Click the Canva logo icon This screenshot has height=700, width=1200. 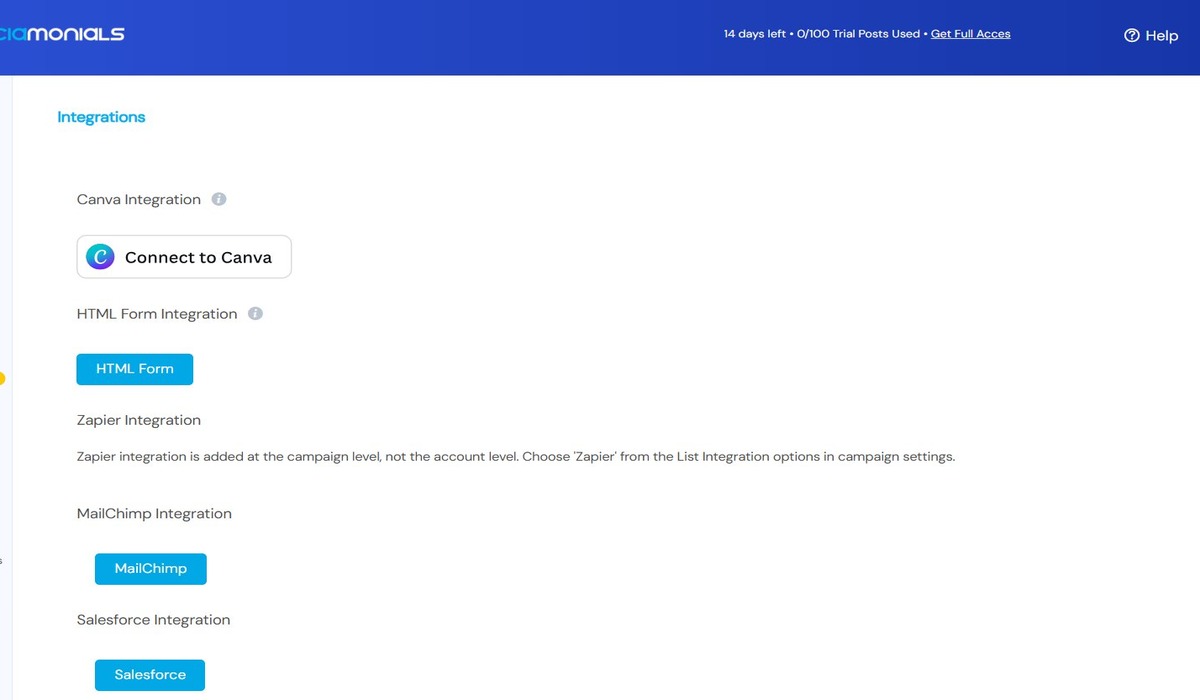[100, 257]
